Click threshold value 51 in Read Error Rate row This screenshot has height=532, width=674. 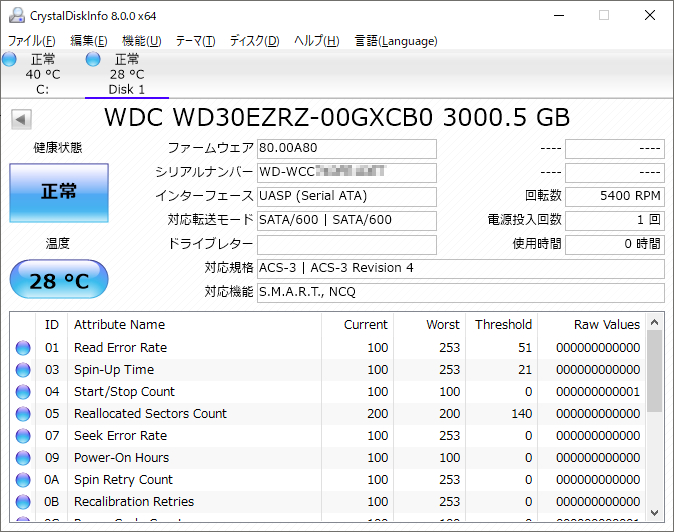pyautogui.click(x=525, y=348)
